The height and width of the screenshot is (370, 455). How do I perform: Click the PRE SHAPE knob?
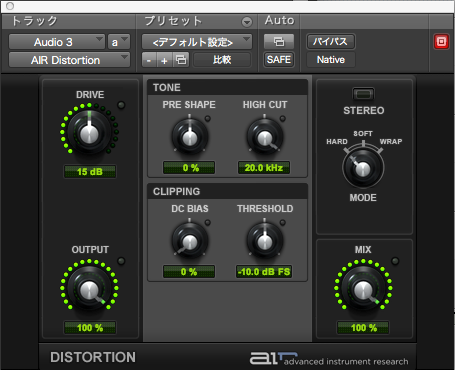(x=190, y=137)
